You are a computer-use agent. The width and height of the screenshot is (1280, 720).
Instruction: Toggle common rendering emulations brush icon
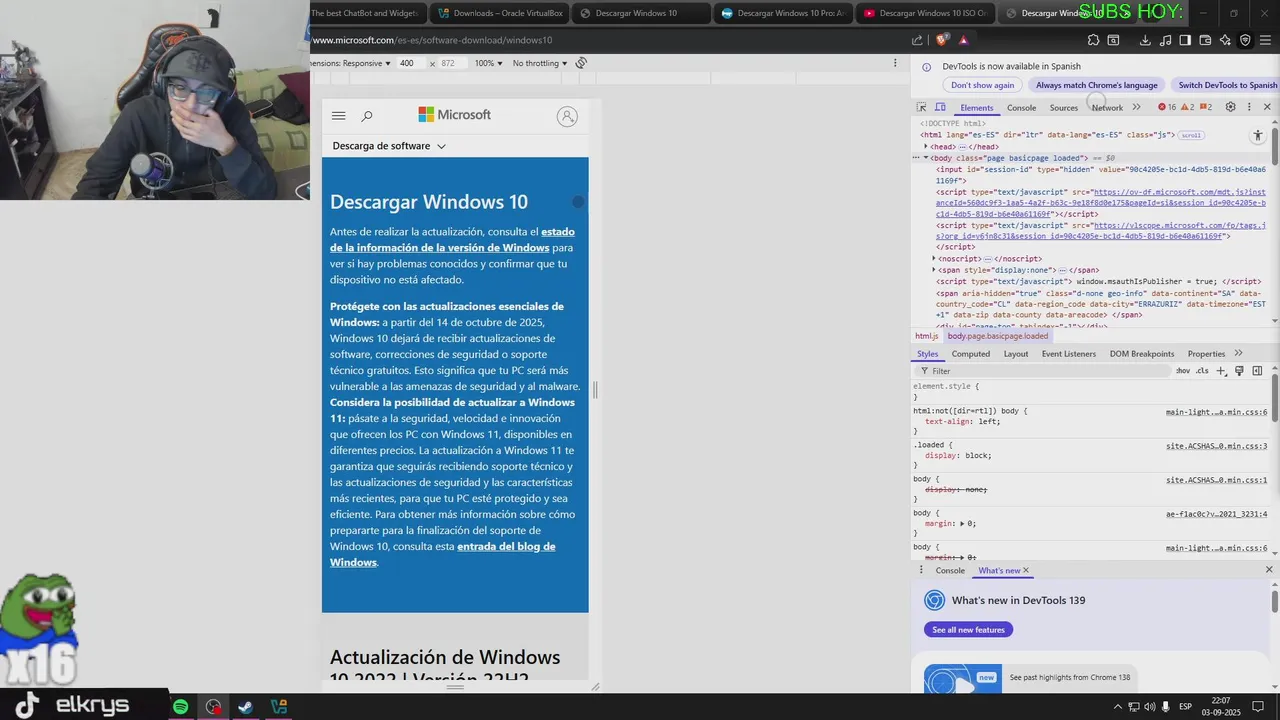1239,371
